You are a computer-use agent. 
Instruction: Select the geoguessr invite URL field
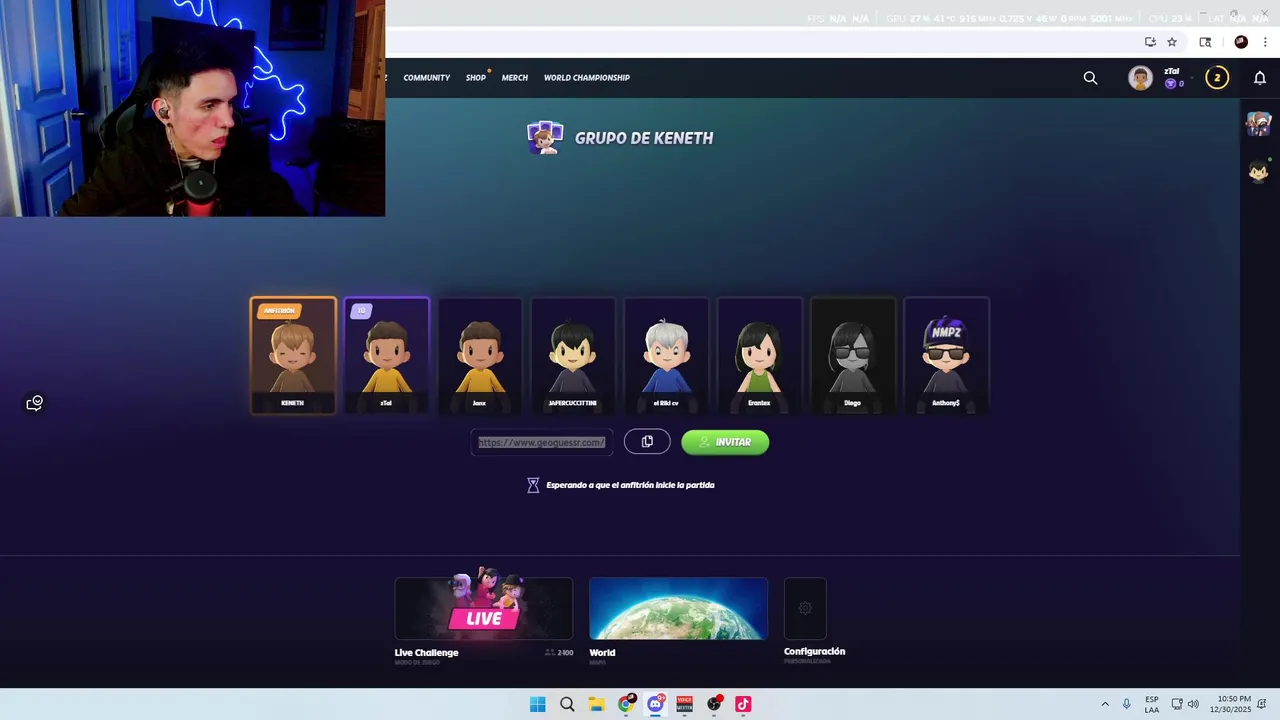542,442
